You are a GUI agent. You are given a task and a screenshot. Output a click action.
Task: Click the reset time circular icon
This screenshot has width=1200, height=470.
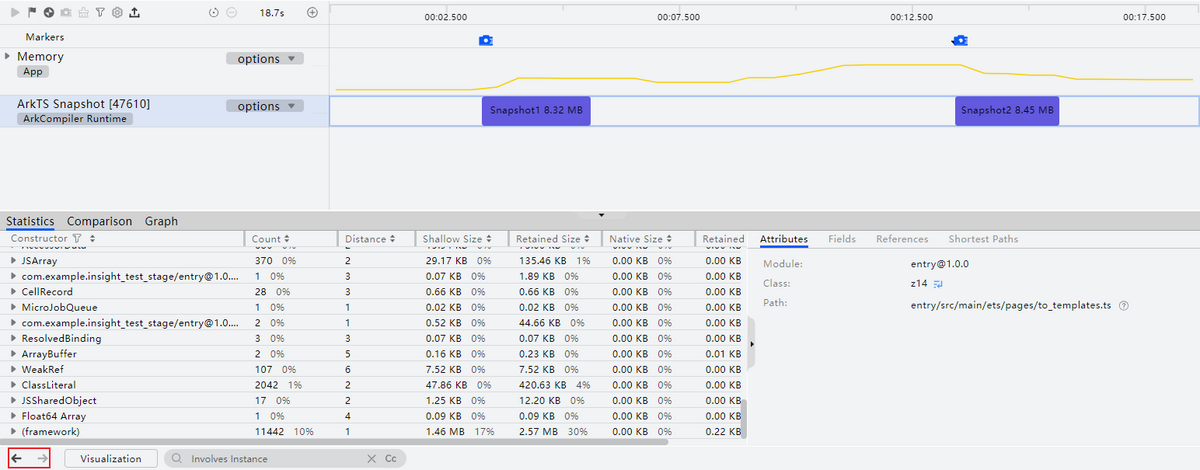click(x=214, y=13)
